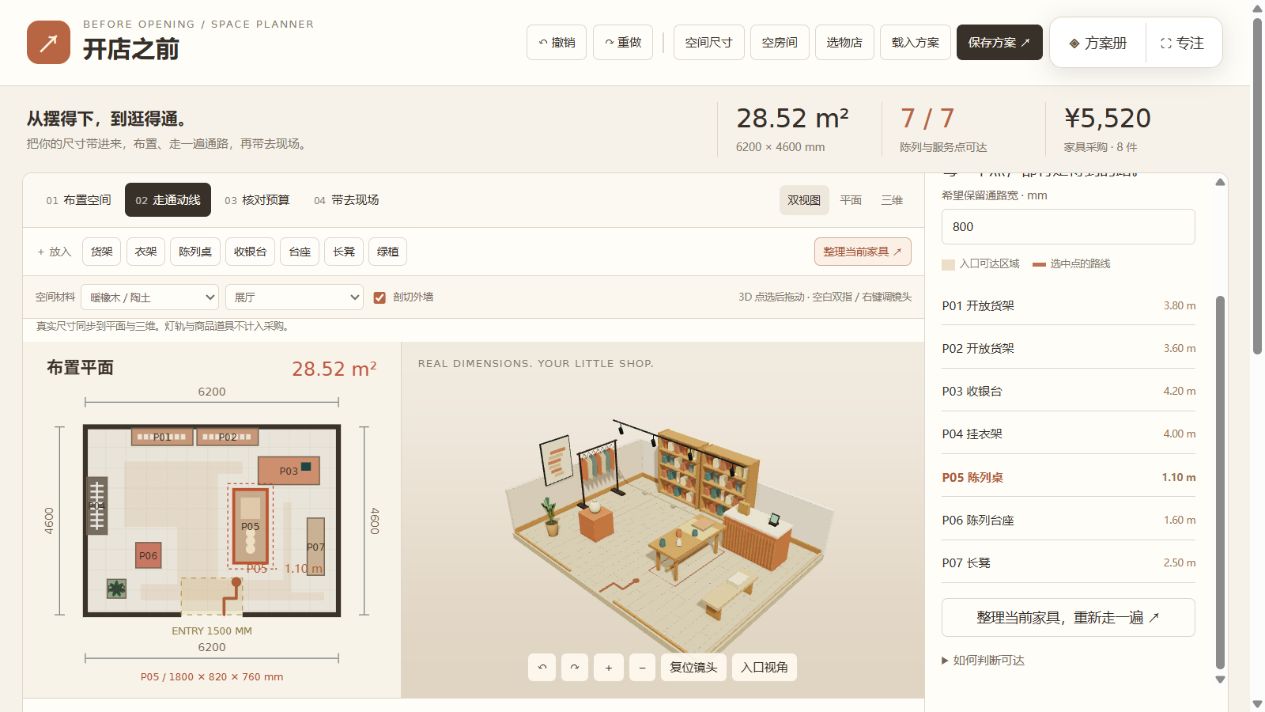Click the orange arrow app logo
The height and width of the screenshot is (712, 1265).
48,42
